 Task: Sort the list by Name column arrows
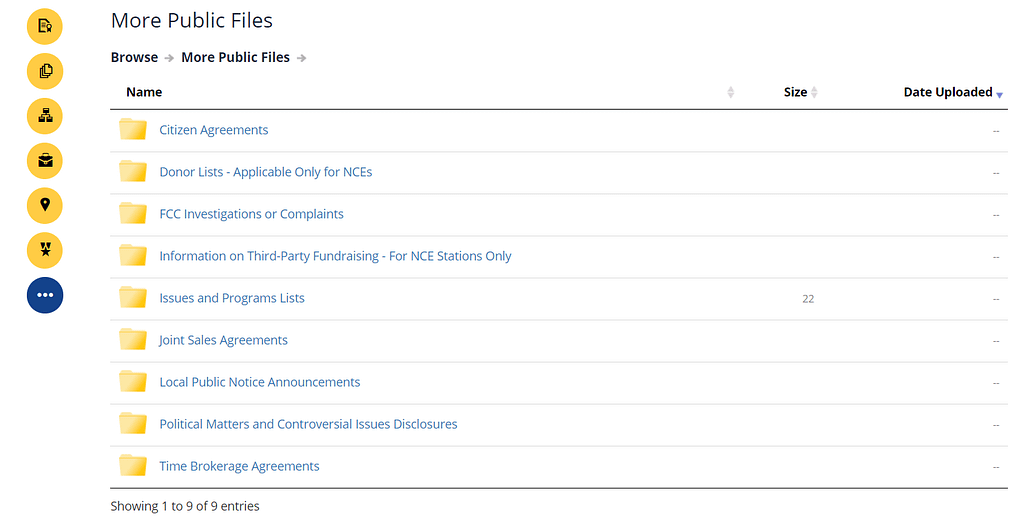(x=730, y=92)
